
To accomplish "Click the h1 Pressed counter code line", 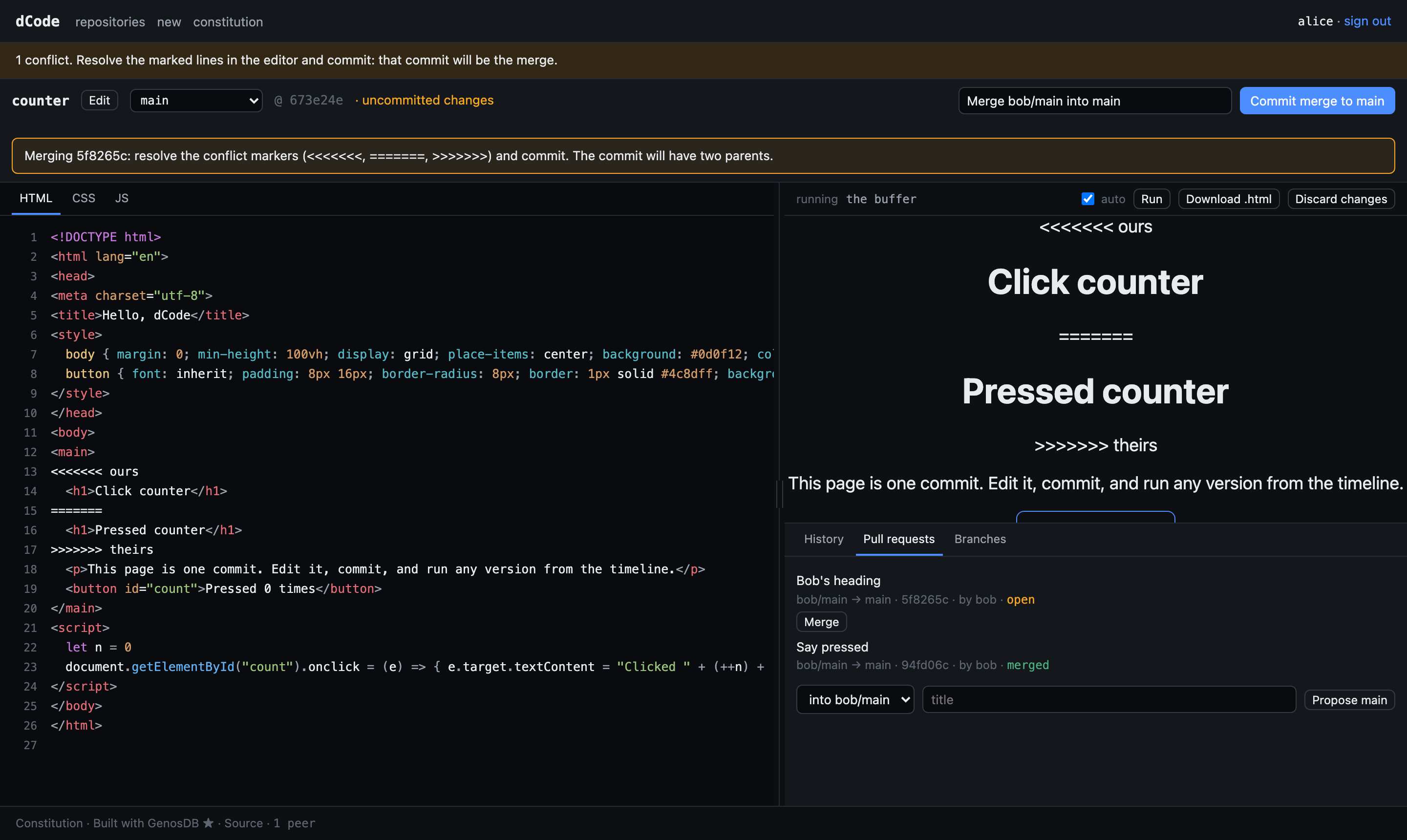I will [153, 530].
